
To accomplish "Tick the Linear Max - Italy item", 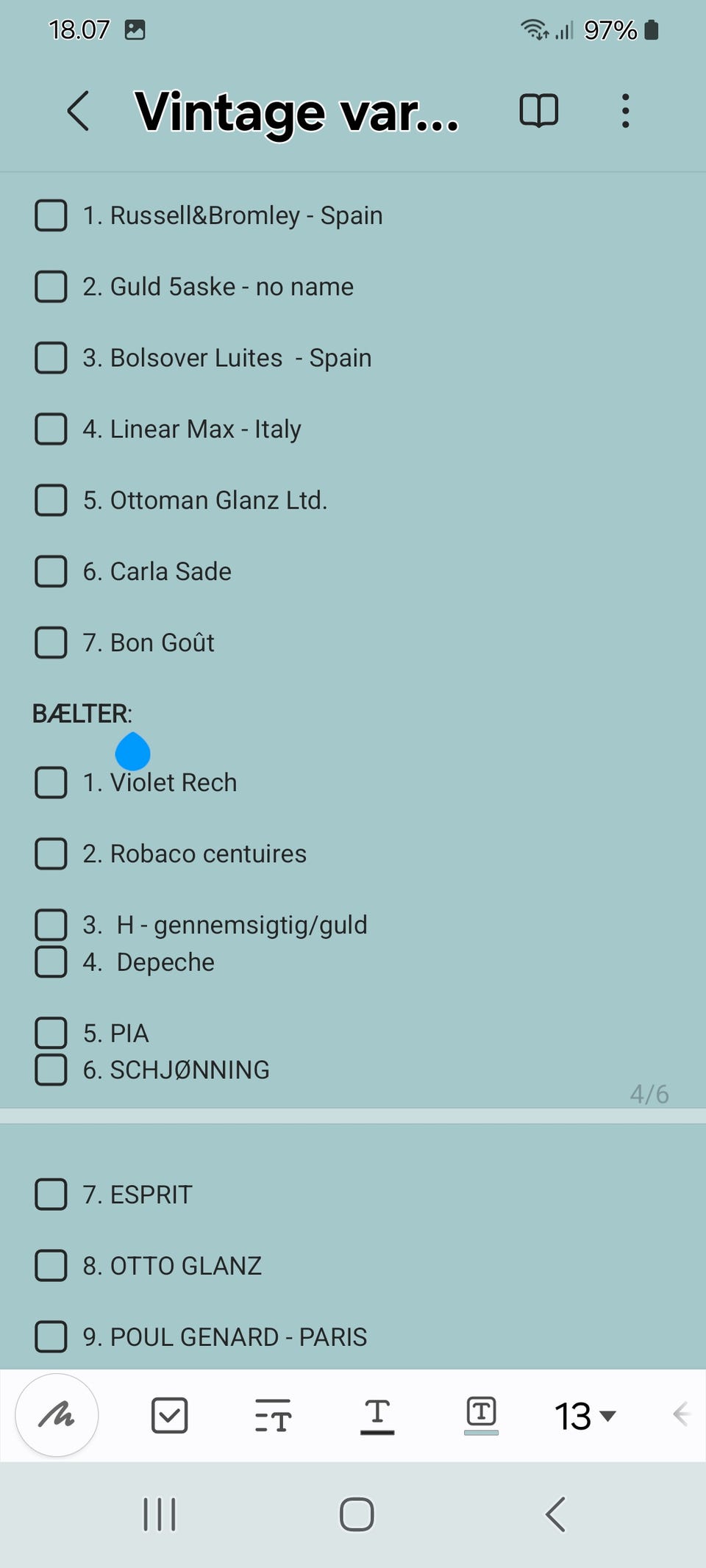I will (x=51, y=429).
